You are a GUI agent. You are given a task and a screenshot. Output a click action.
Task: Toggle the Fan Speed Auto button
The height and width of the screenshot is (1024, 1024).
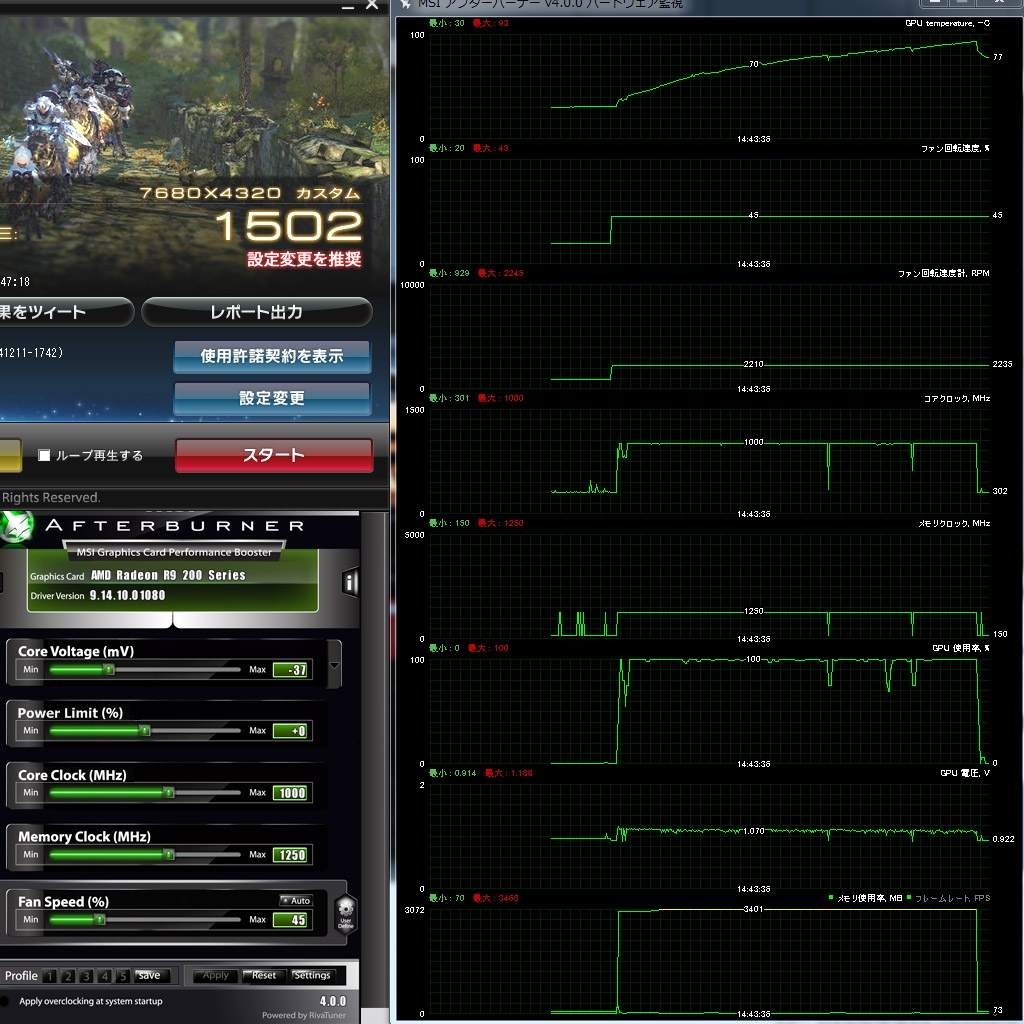295,901
